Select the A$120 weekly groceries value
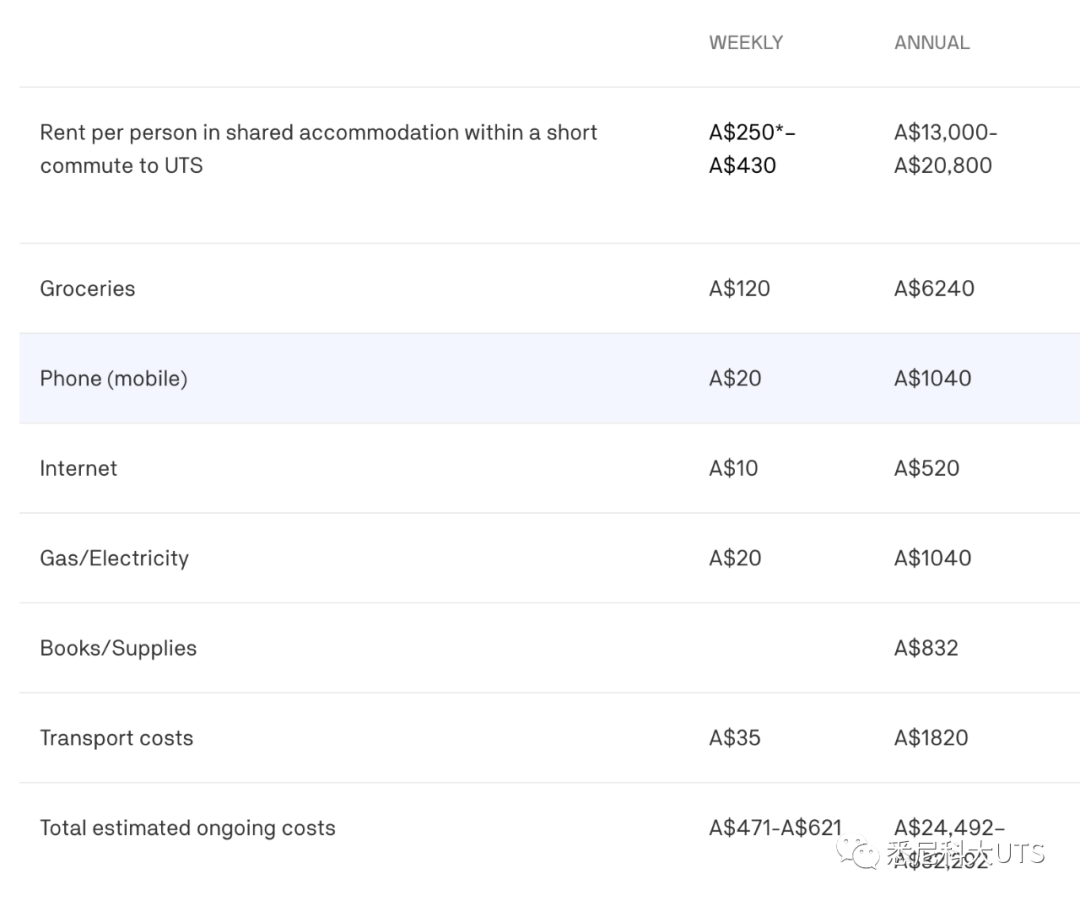 739,288
